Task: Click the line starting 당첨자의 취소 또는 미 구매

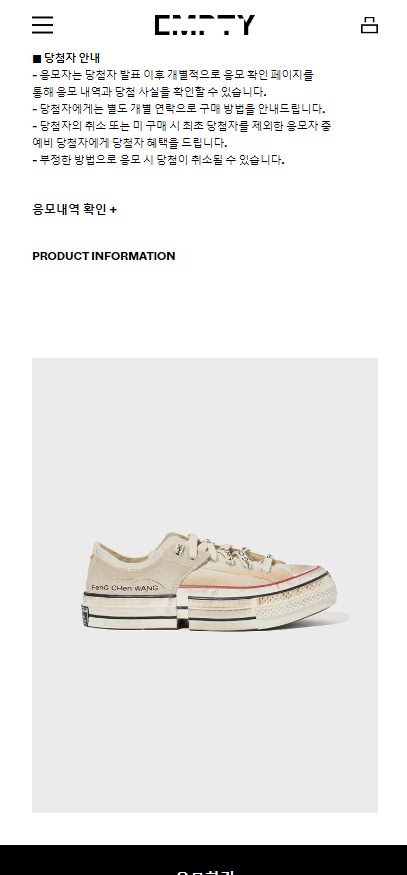Action: (182, 126)
